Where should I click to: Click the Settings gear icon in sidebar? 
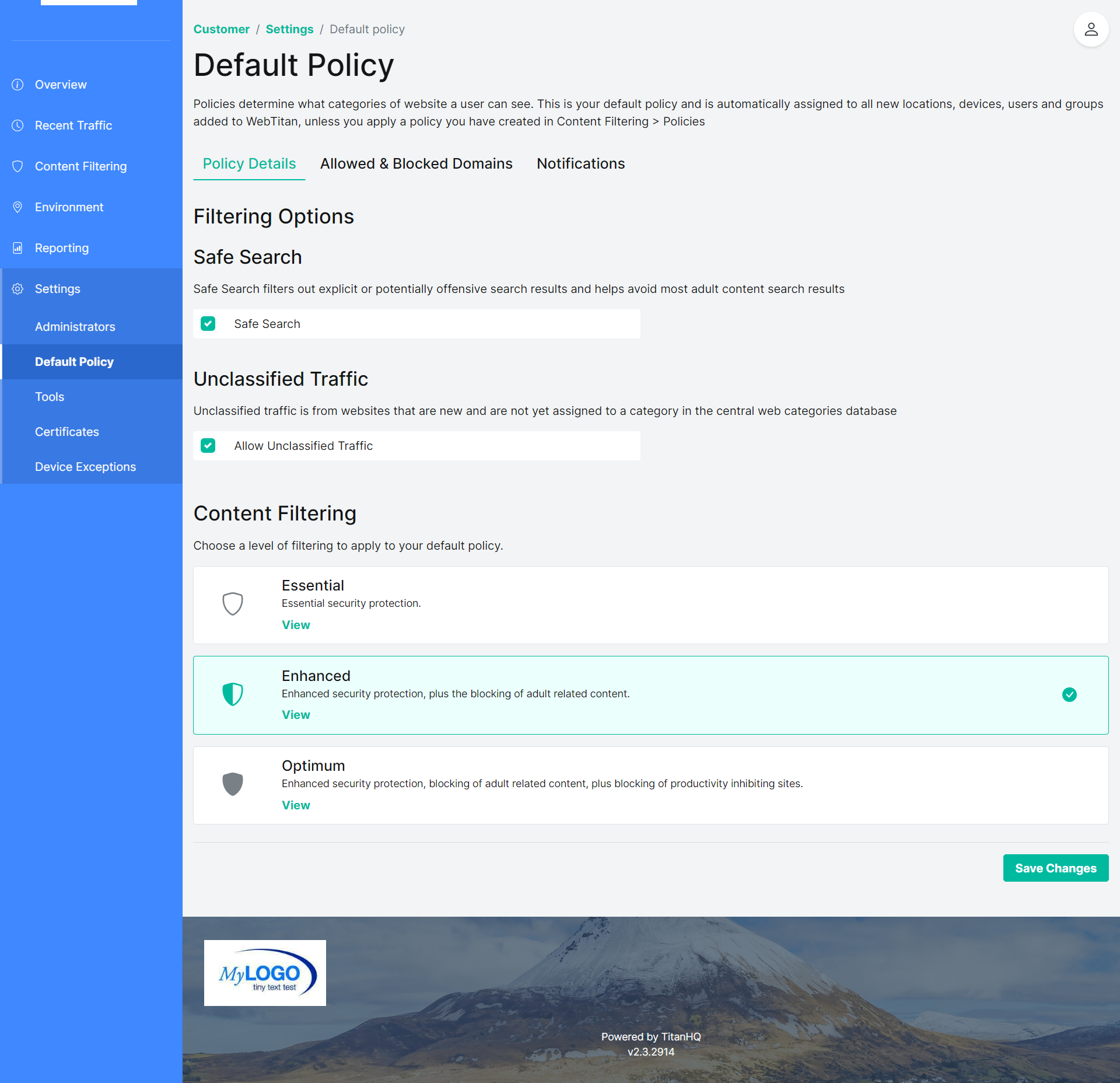click(17, 288)
